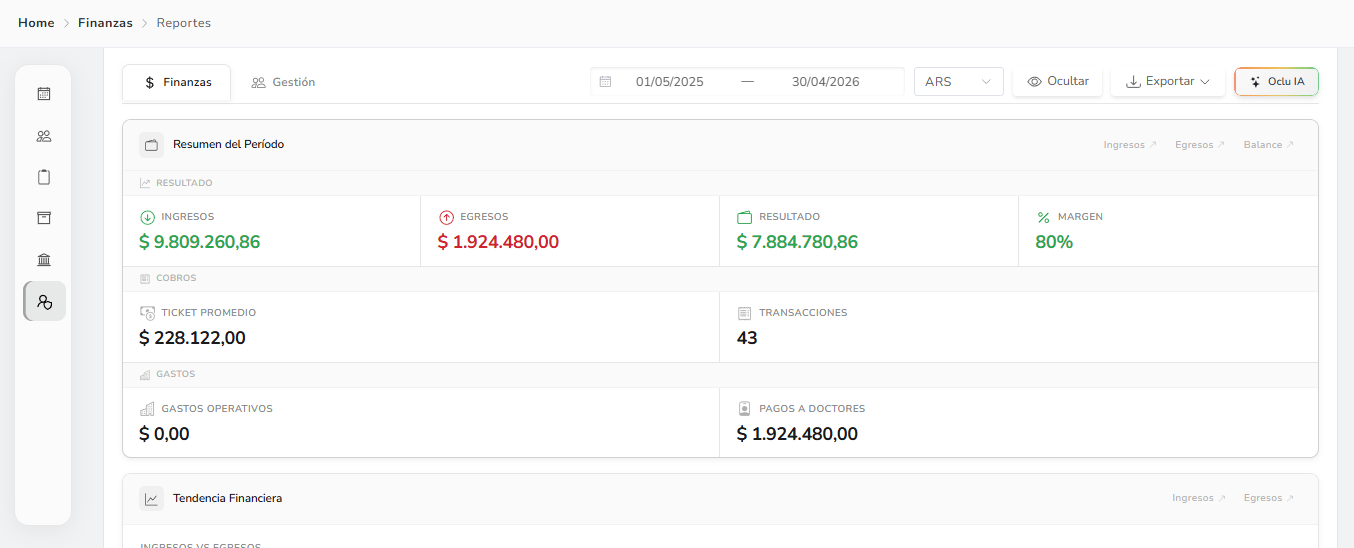Open the calendar icon in sidebar
1354x548 pixels.
[44, 94]
